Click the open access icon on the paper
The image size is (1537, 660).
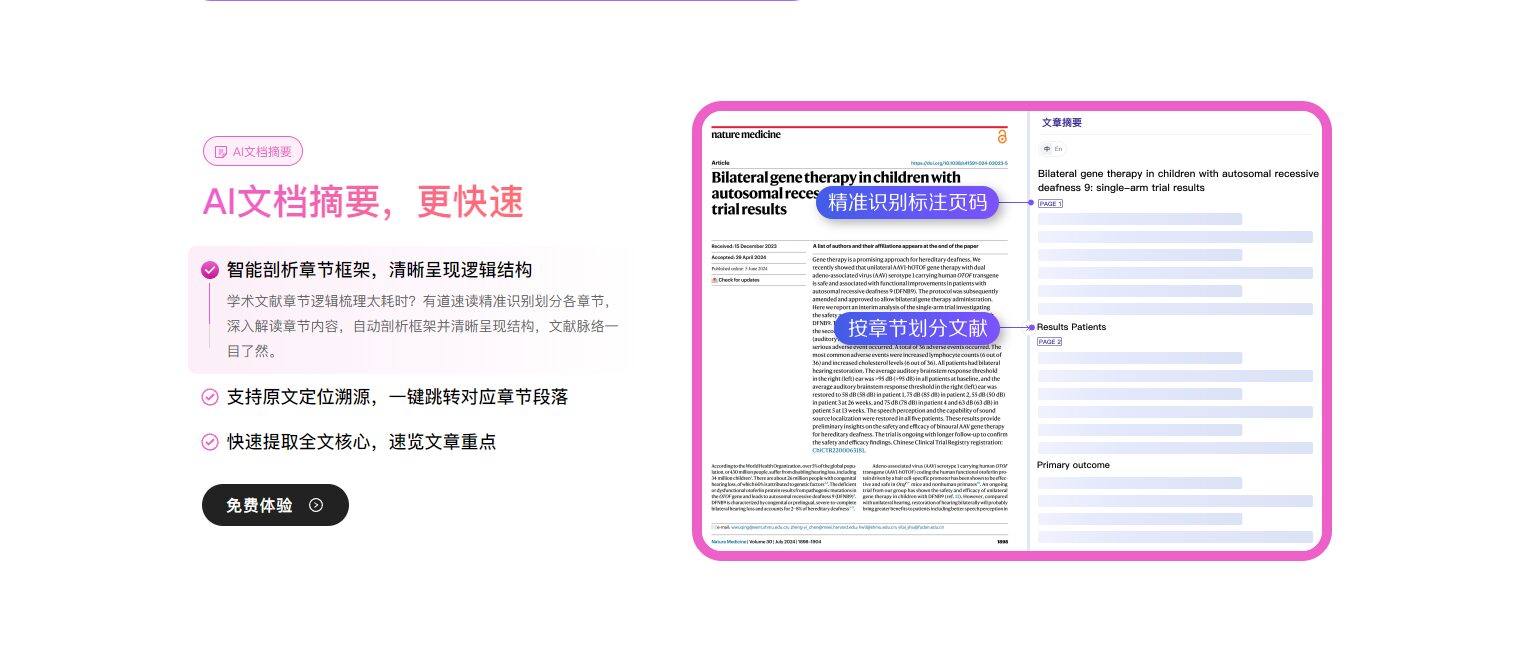[1002, 136]
